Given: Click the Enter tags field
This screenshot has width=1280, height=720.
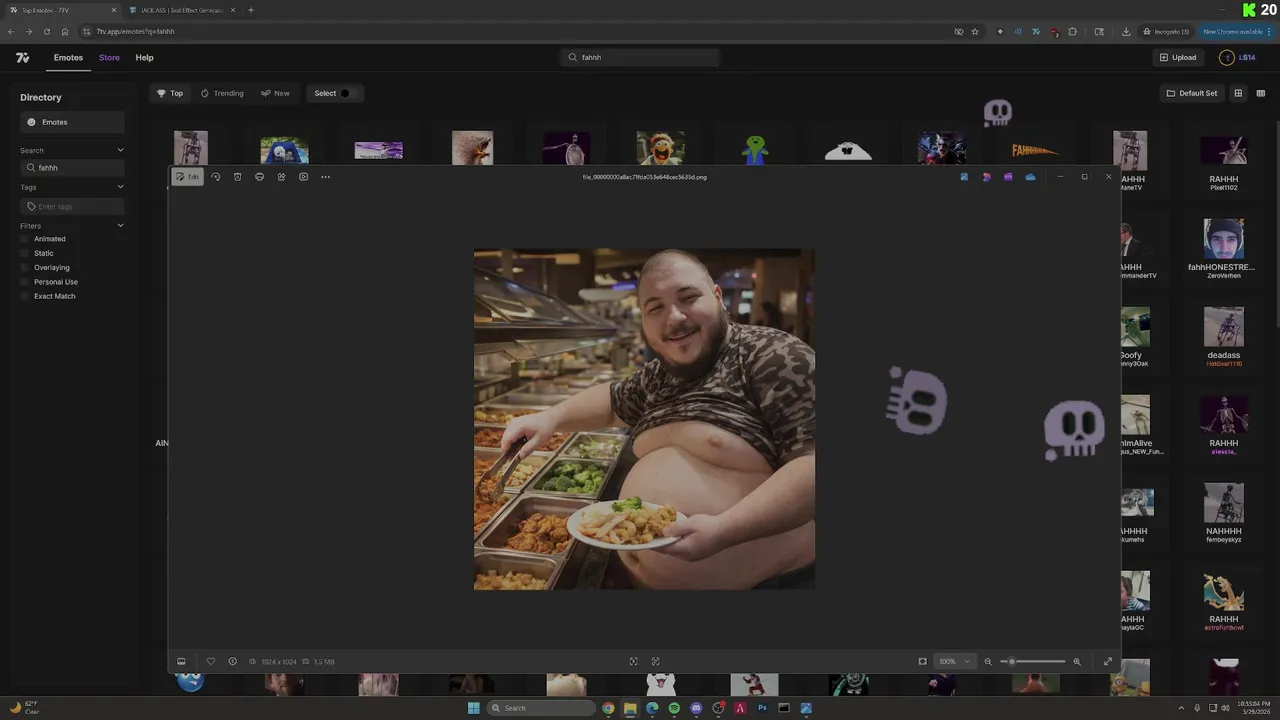Looking at the screenshot, I should [72, 206].
